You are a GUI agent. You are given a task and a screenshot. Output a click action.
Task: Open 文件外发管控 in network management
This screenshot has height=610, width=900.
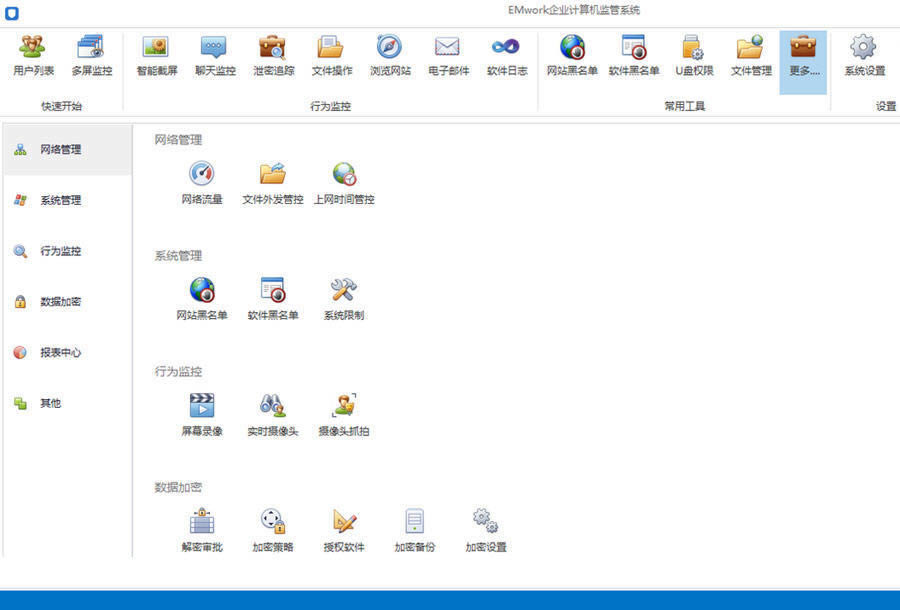click(x=273, y=183)
